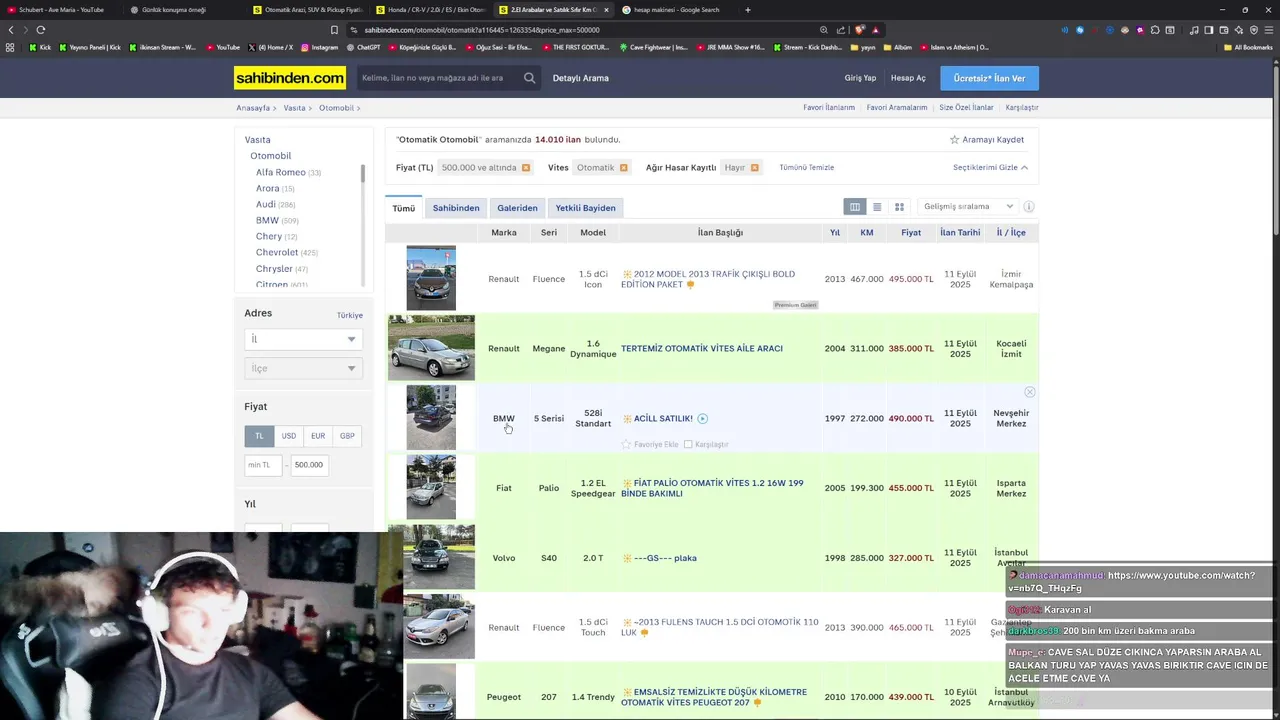The width and height of the screenshot is (1280, 720).
Task: Click Ücretsiz İlan Ver button
Action: coord(989,78)
